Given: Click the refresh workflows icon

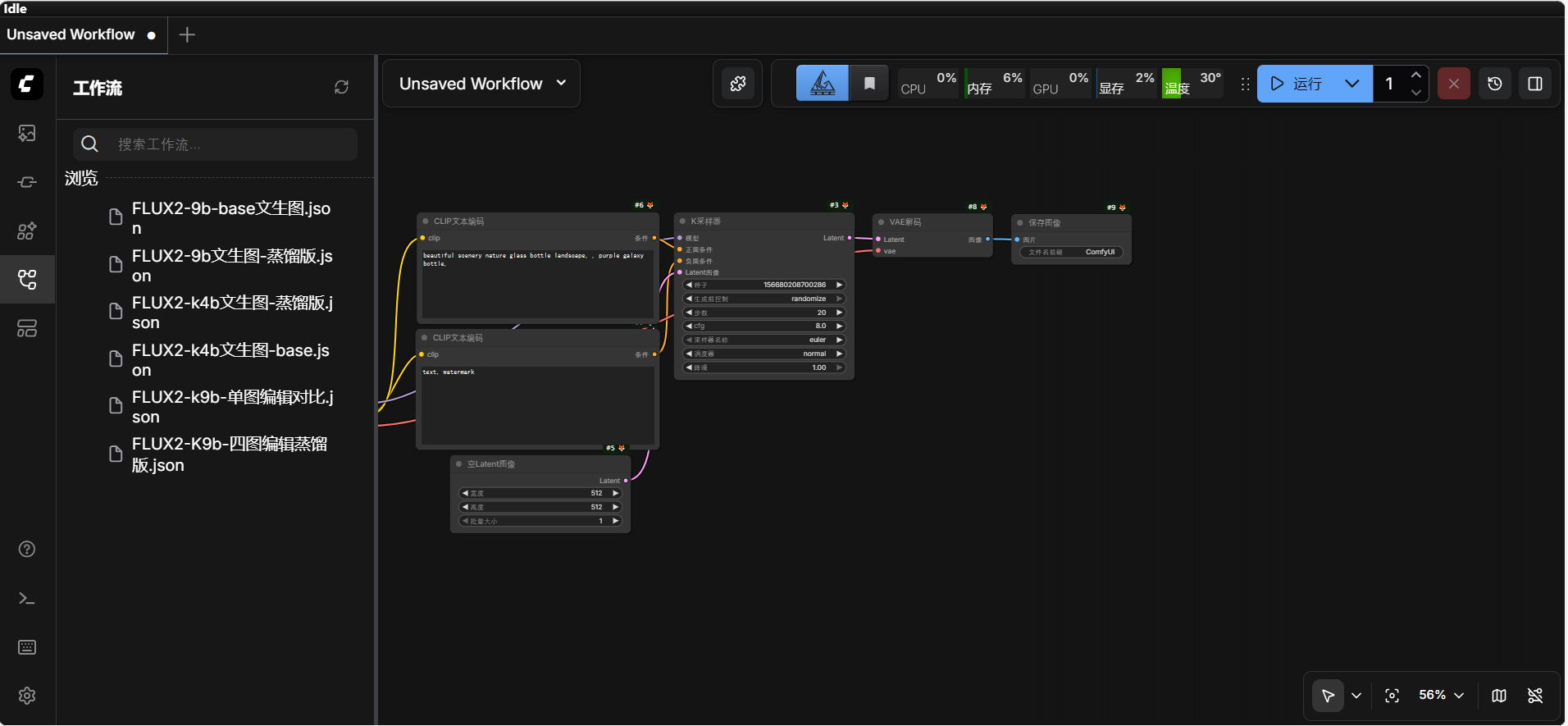Looking at the screenshot, I should click(x=342, y=87).
